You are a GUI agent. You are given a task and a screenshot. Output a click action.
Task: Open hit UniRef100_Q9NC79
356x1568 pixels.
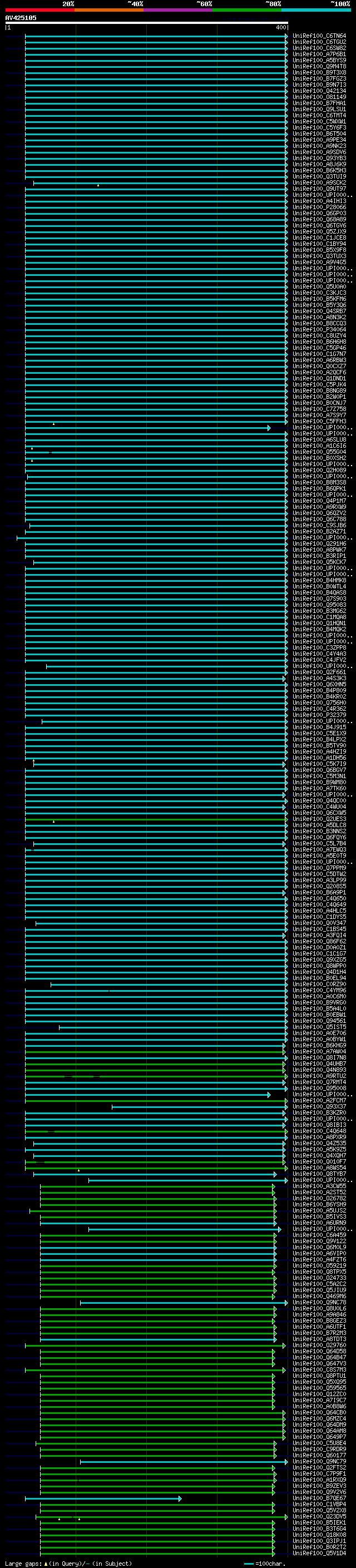[x=319, y=1461]
